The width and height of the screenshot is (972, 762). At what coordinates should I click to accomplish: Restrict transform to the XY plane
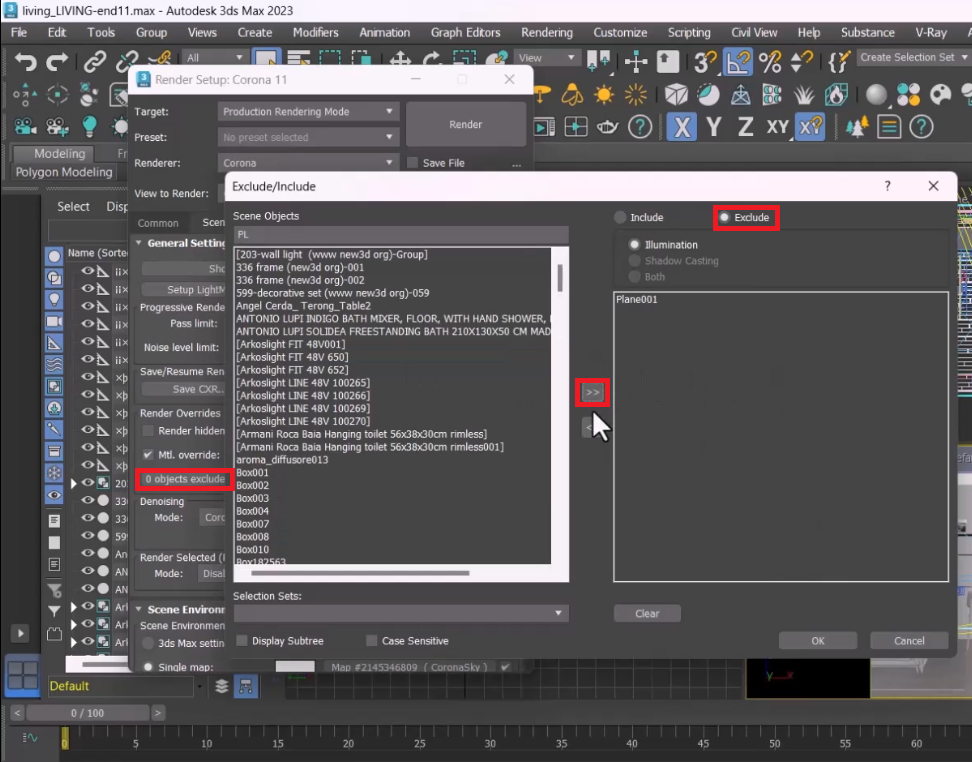click(777, 127)
